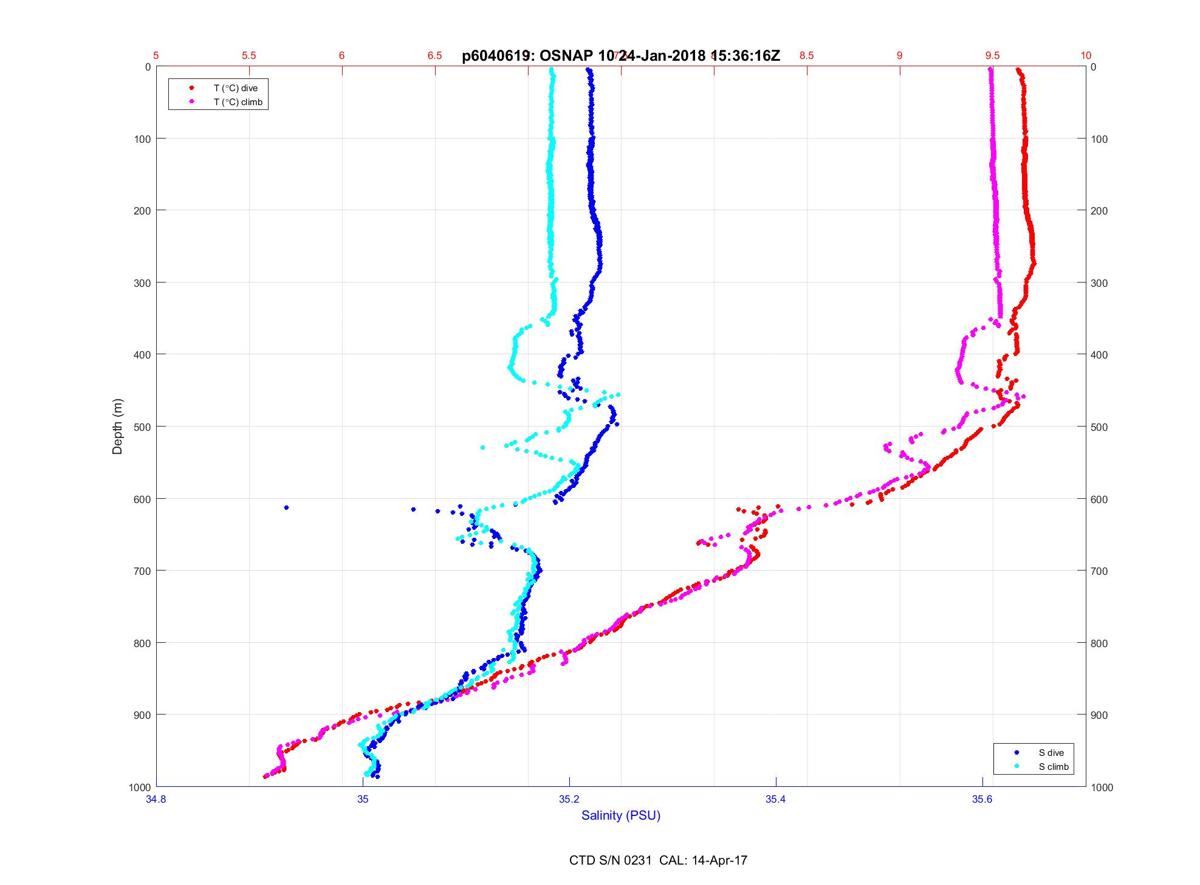Click the "S climb" legend entry
The image size is (1200, 885).
coord(1054,767)
